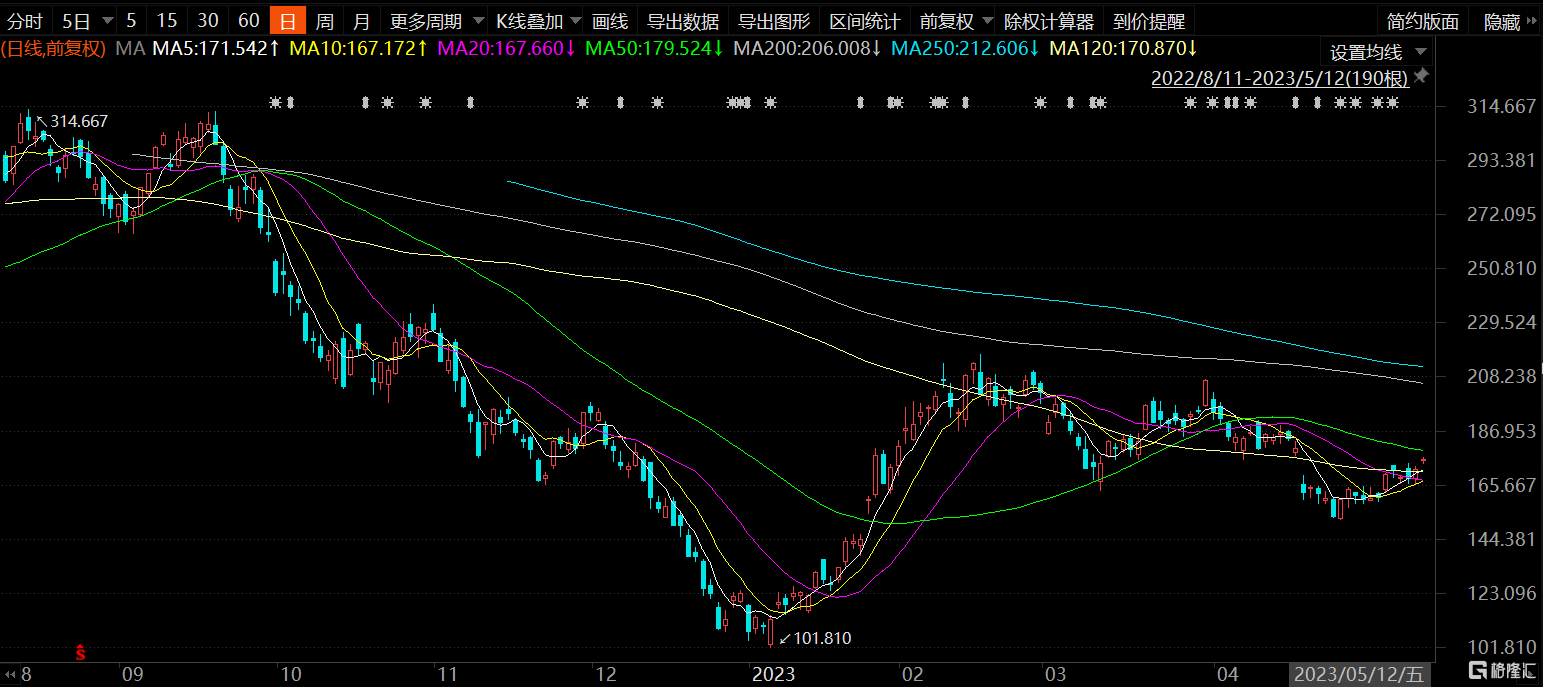Select the 60 minute period
The width and height of the screenshot is (1543, 687).
pyautogui.click(x=249, y=21)
